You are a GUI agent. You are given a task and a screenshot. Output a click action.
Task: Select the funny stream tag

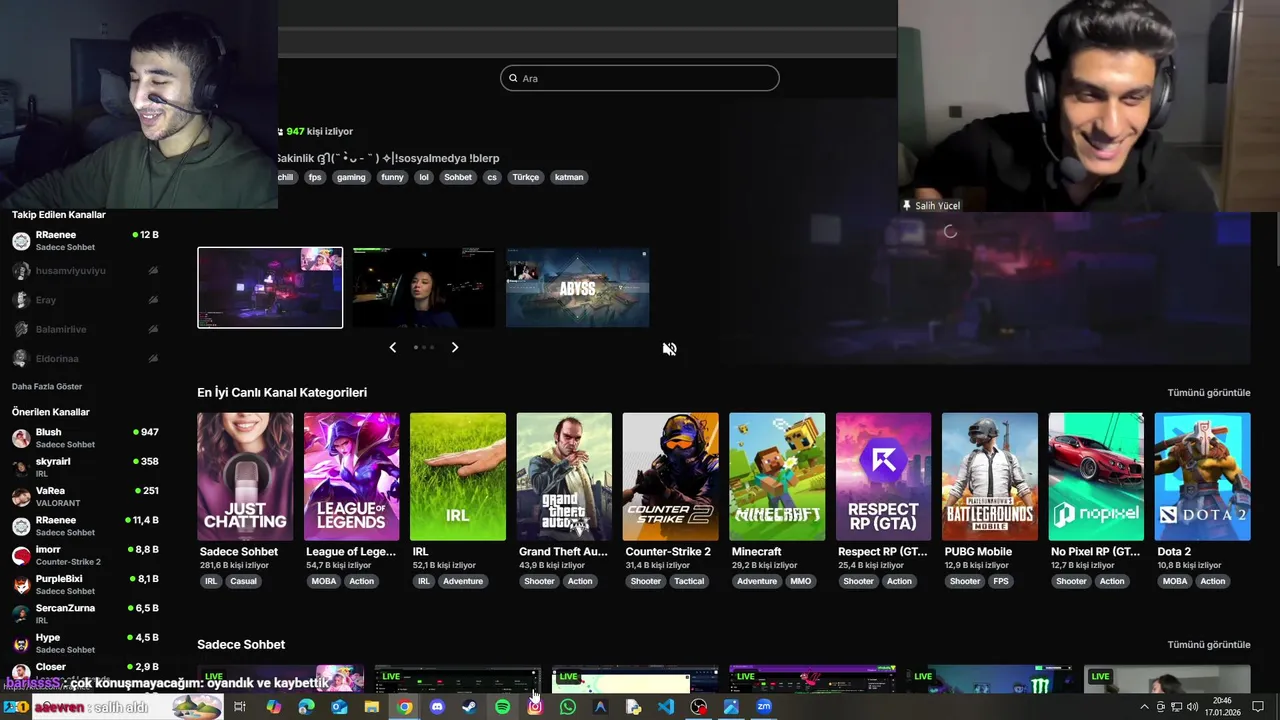(x=392, y=177)
